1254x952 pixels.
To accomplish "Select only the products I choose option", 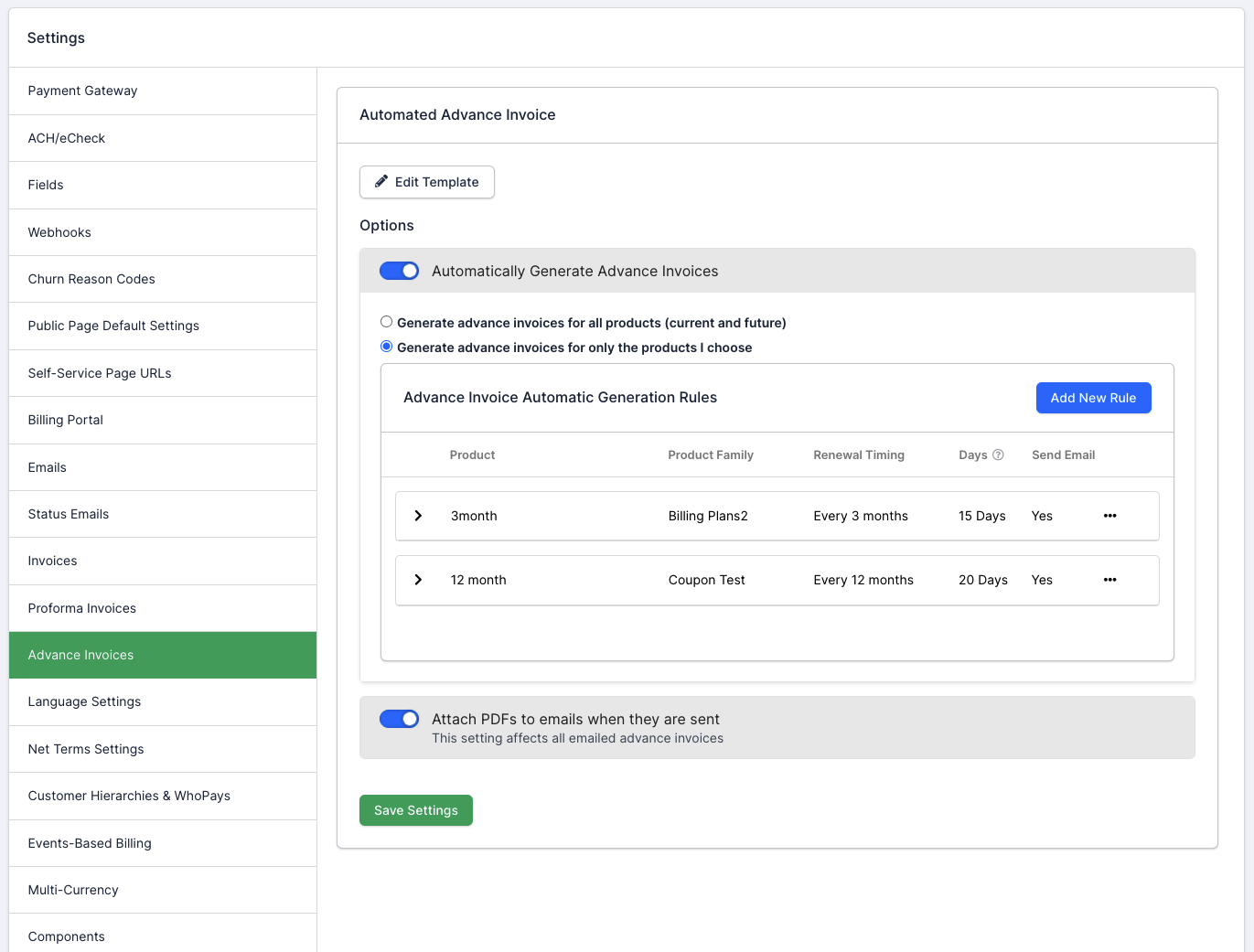I will 387,347.
